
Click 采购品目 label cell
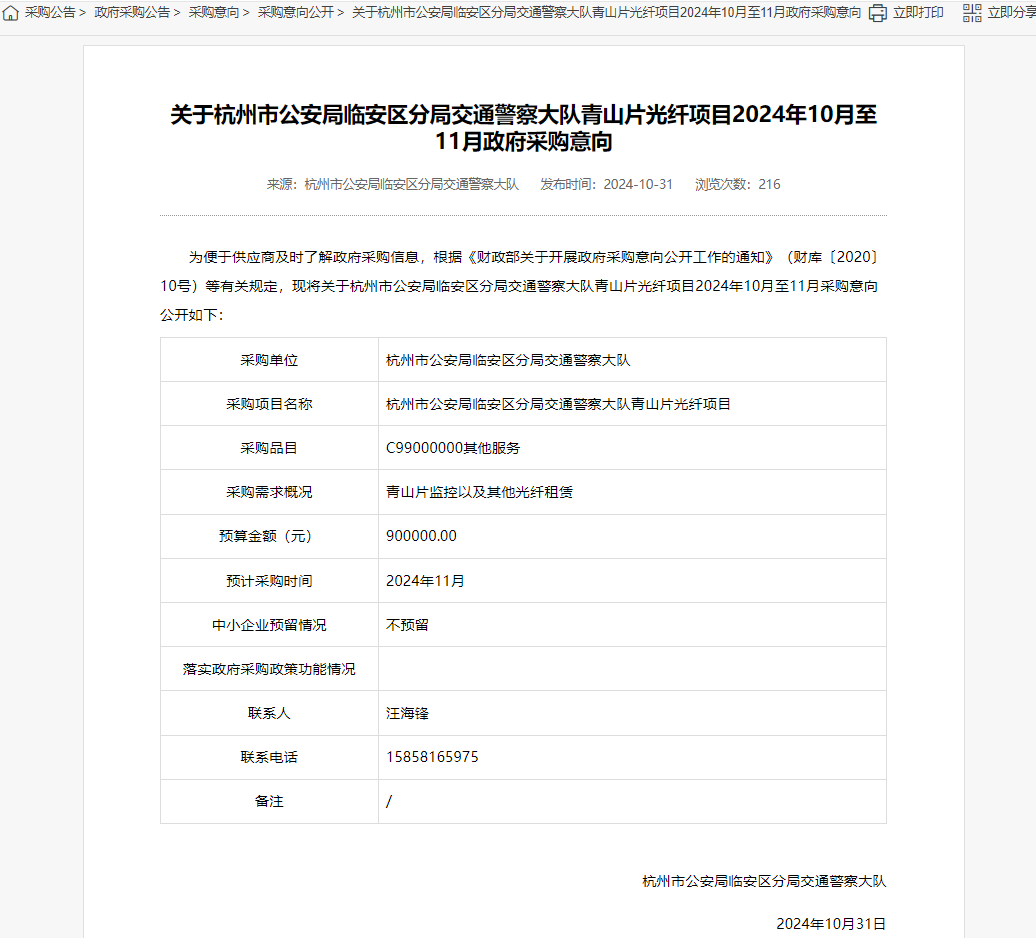click(x=269, y=448)
